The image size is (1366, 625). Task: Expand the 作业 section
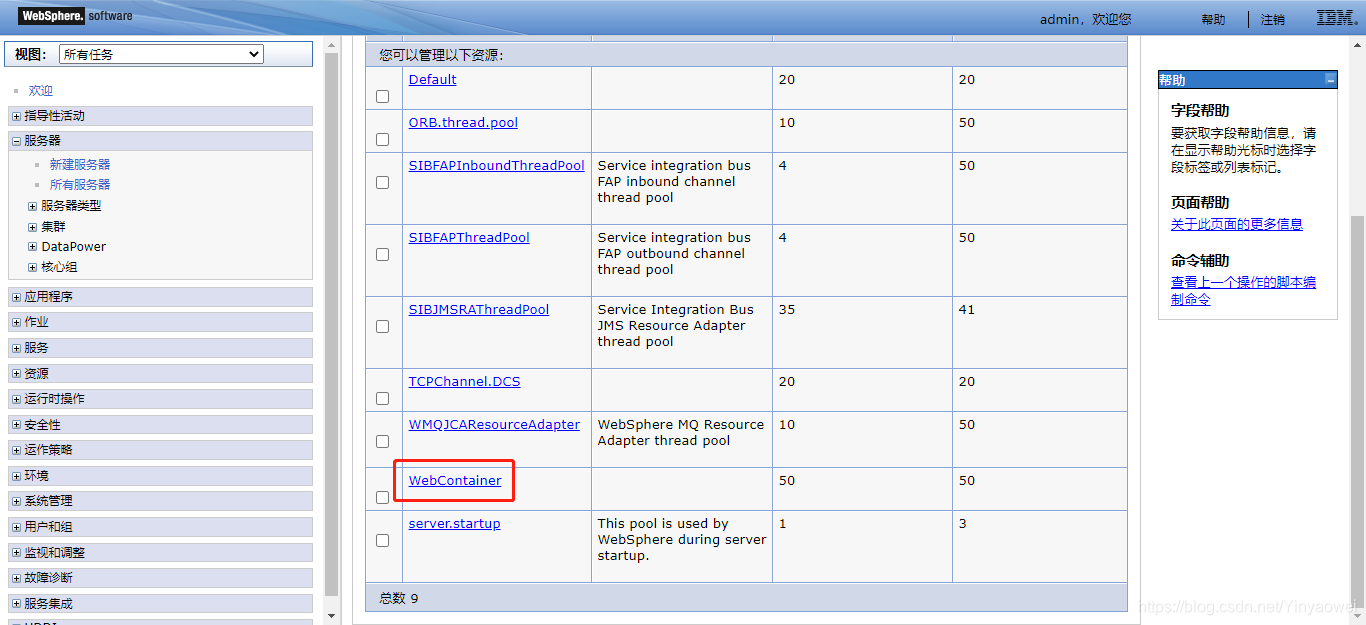16,322
